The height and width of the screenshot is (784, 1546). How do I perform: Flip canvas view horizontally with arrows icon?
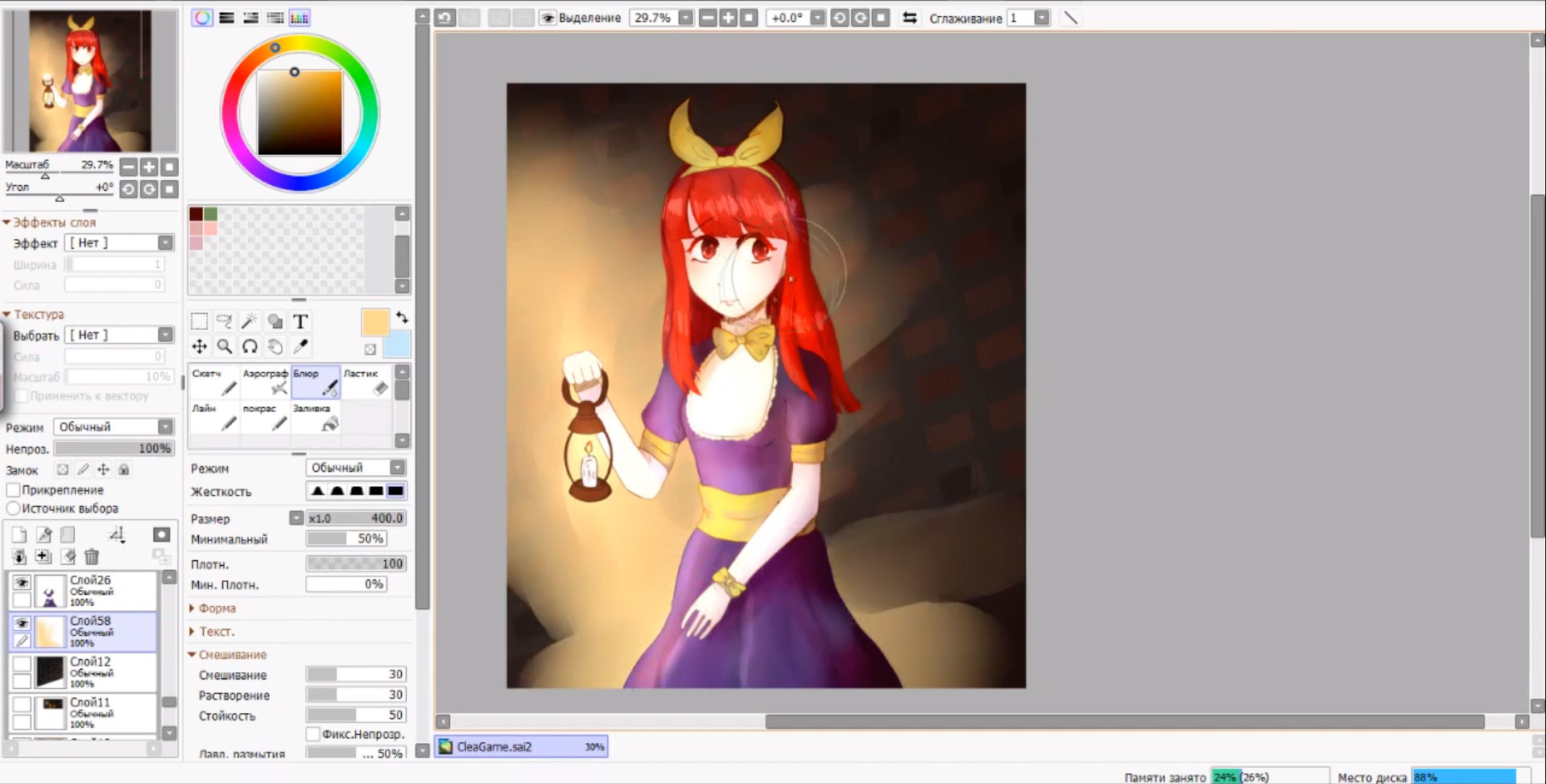click(910, 18)
